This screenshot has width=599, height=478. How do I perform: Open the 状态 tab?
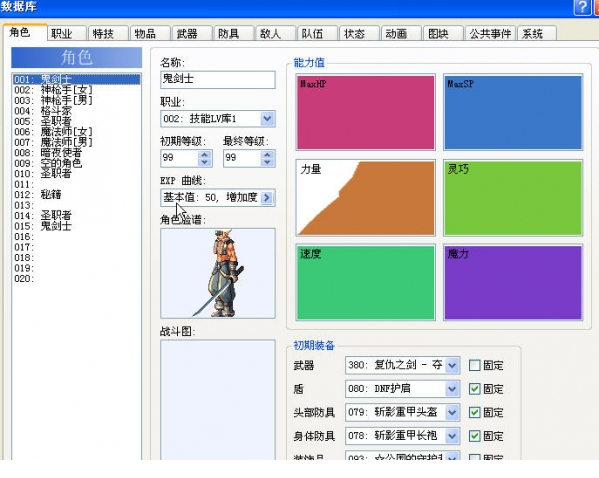click(x=359, y=34)
